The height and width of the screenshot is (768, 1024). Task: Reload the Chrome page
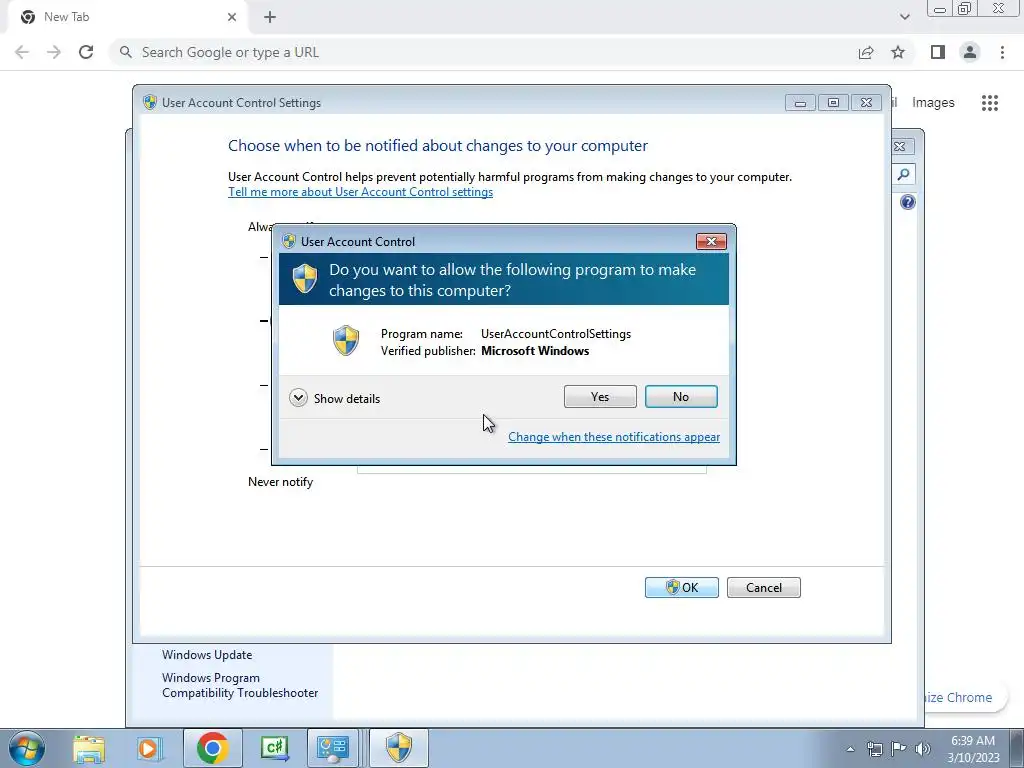point(86,52)
